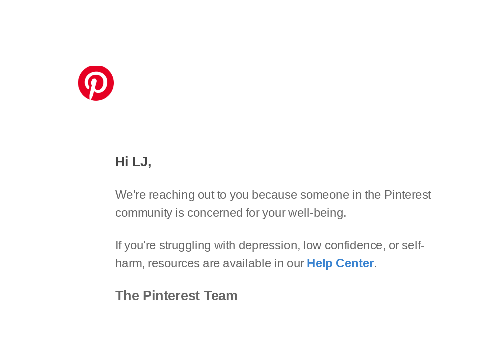Viewport: 480px width, 360px height.
Task: Click the words 'low confidence' in the text
Action: (342, 245)
